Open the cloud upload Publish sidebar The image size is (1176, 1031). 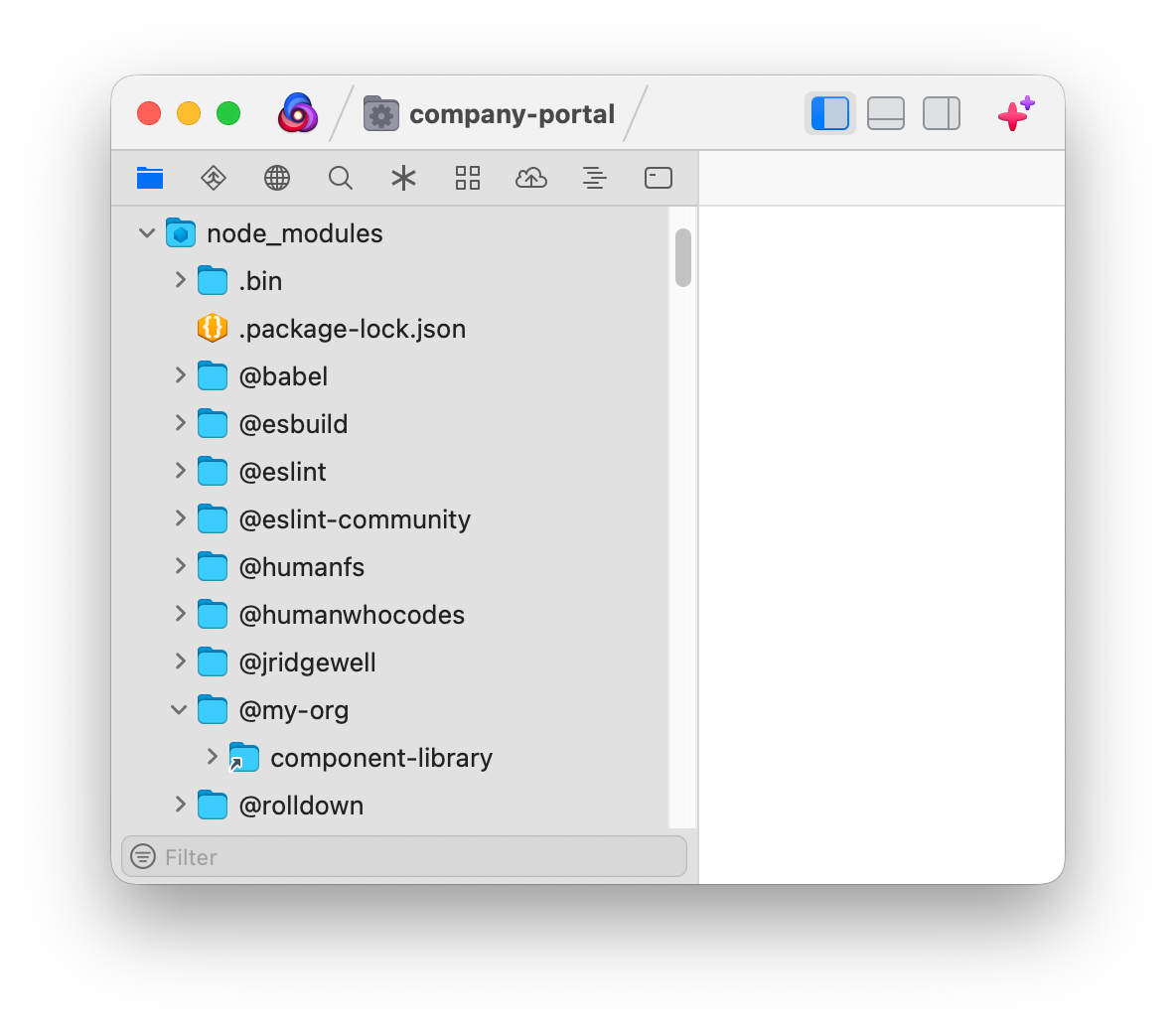coord(531,178)
